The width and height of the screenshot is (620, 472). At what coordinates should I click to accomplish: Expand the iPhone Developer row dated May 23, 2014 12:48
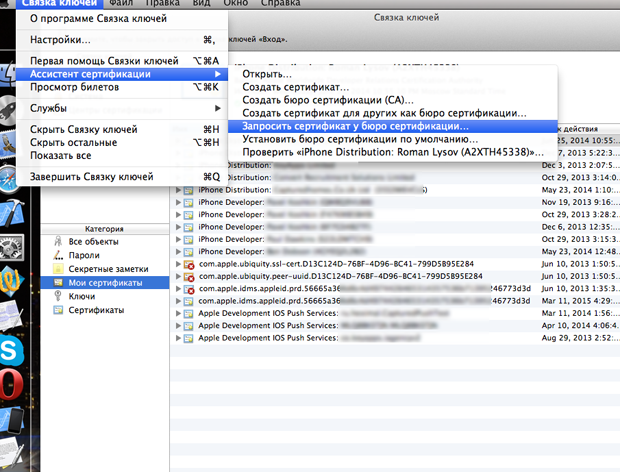178,251
